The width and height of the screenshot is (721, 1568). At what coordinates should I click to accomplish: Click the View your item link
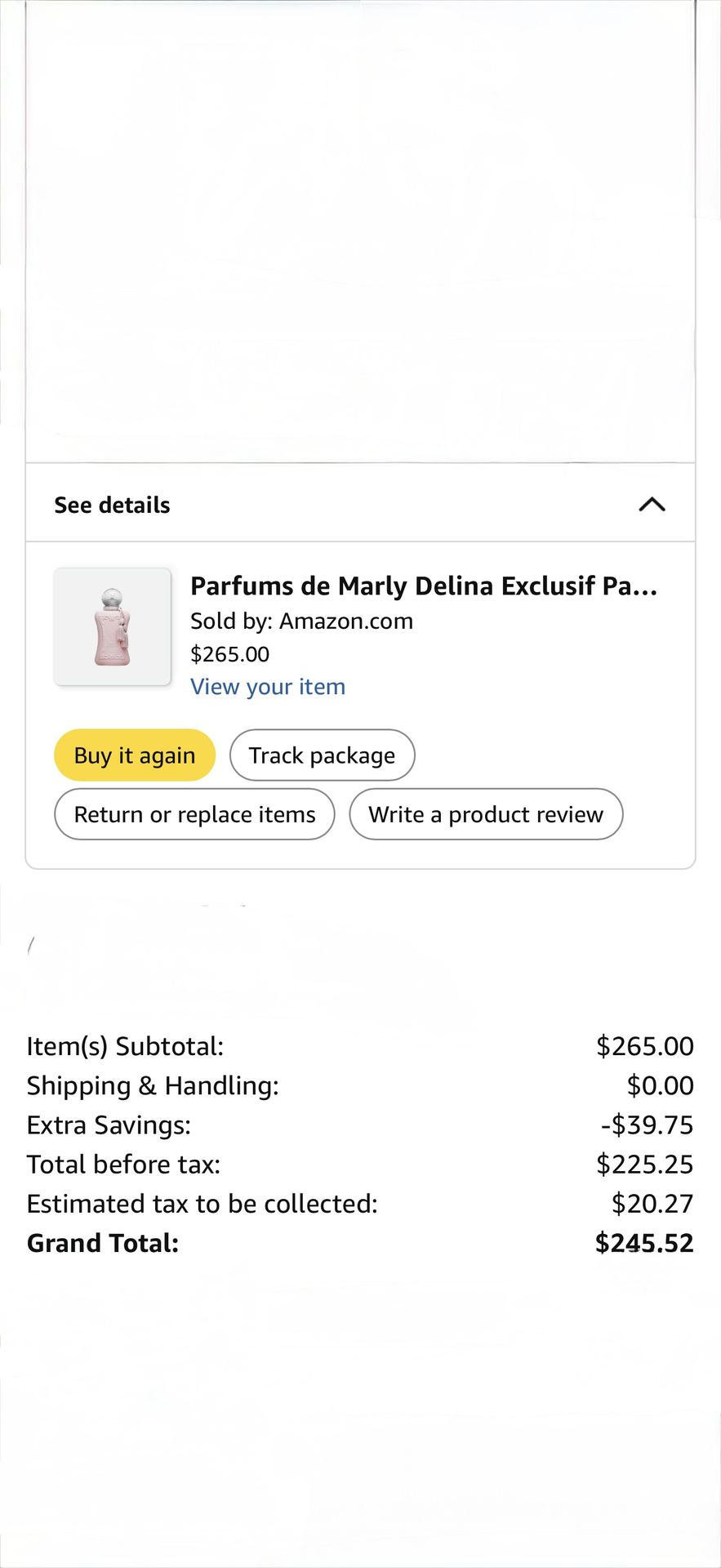[x=268, y=687]
